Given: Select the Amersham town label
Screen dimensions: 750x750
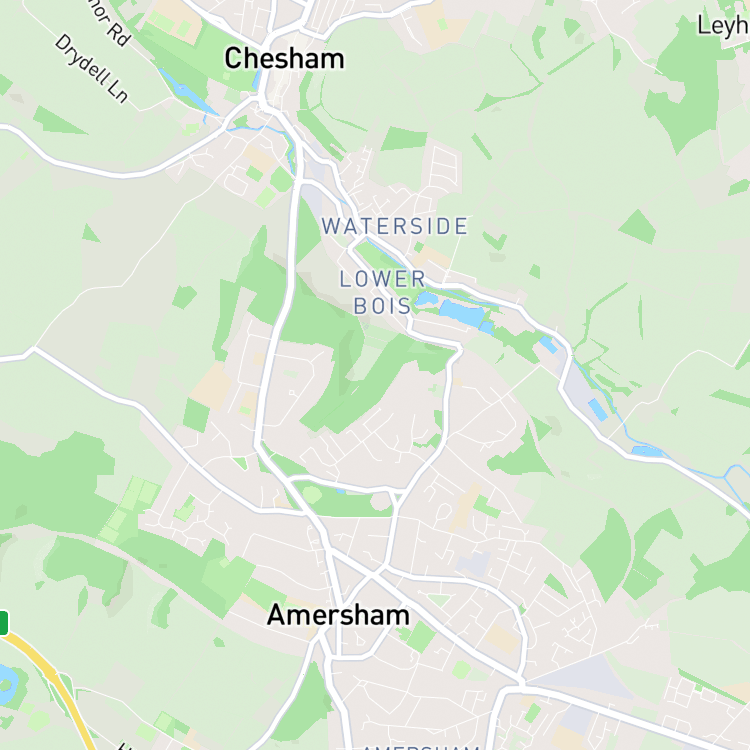Looking at the screenshot, I should coord(338,615).
